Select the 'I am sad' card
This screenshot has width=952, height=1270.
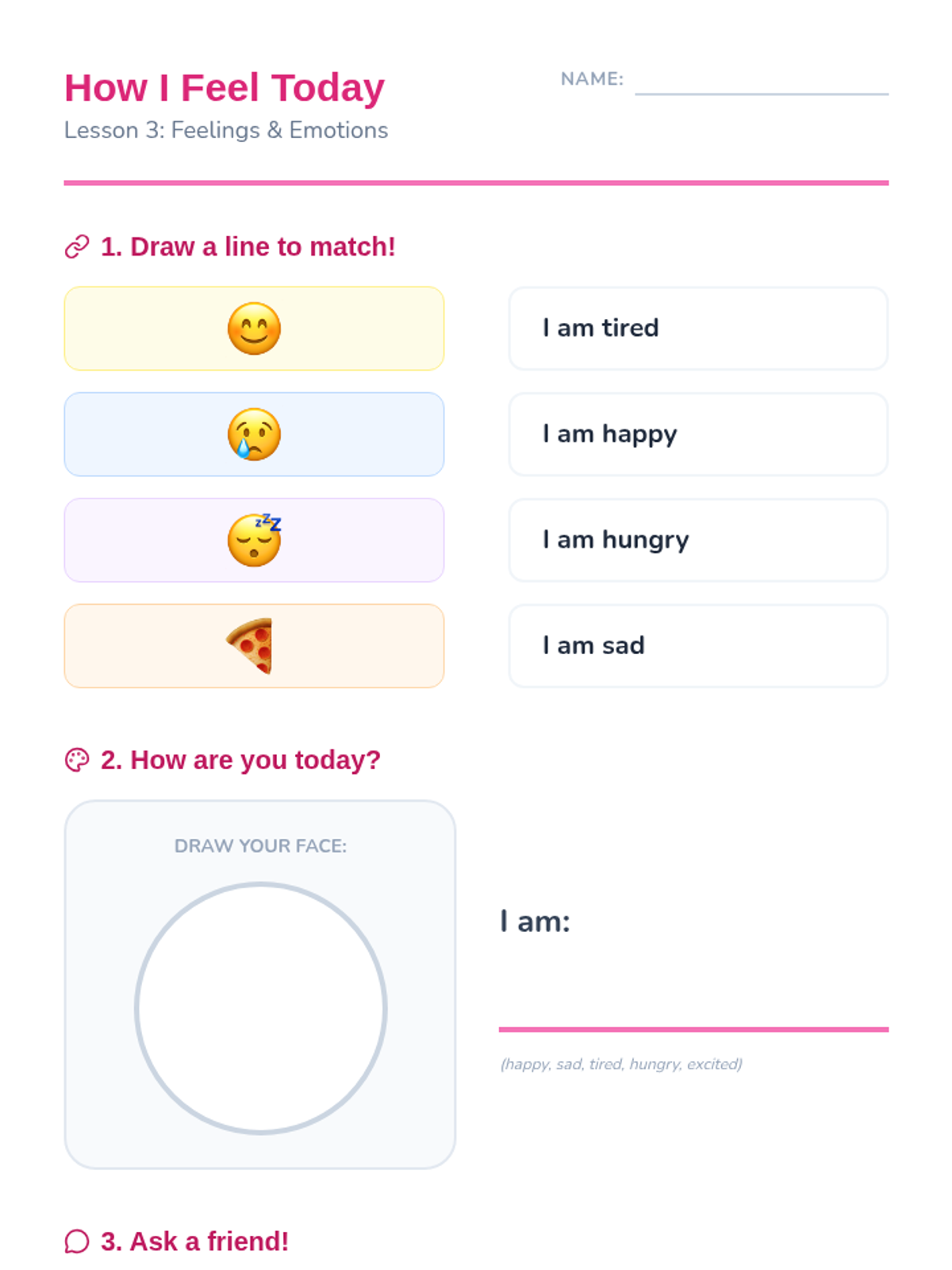point(698,646)
